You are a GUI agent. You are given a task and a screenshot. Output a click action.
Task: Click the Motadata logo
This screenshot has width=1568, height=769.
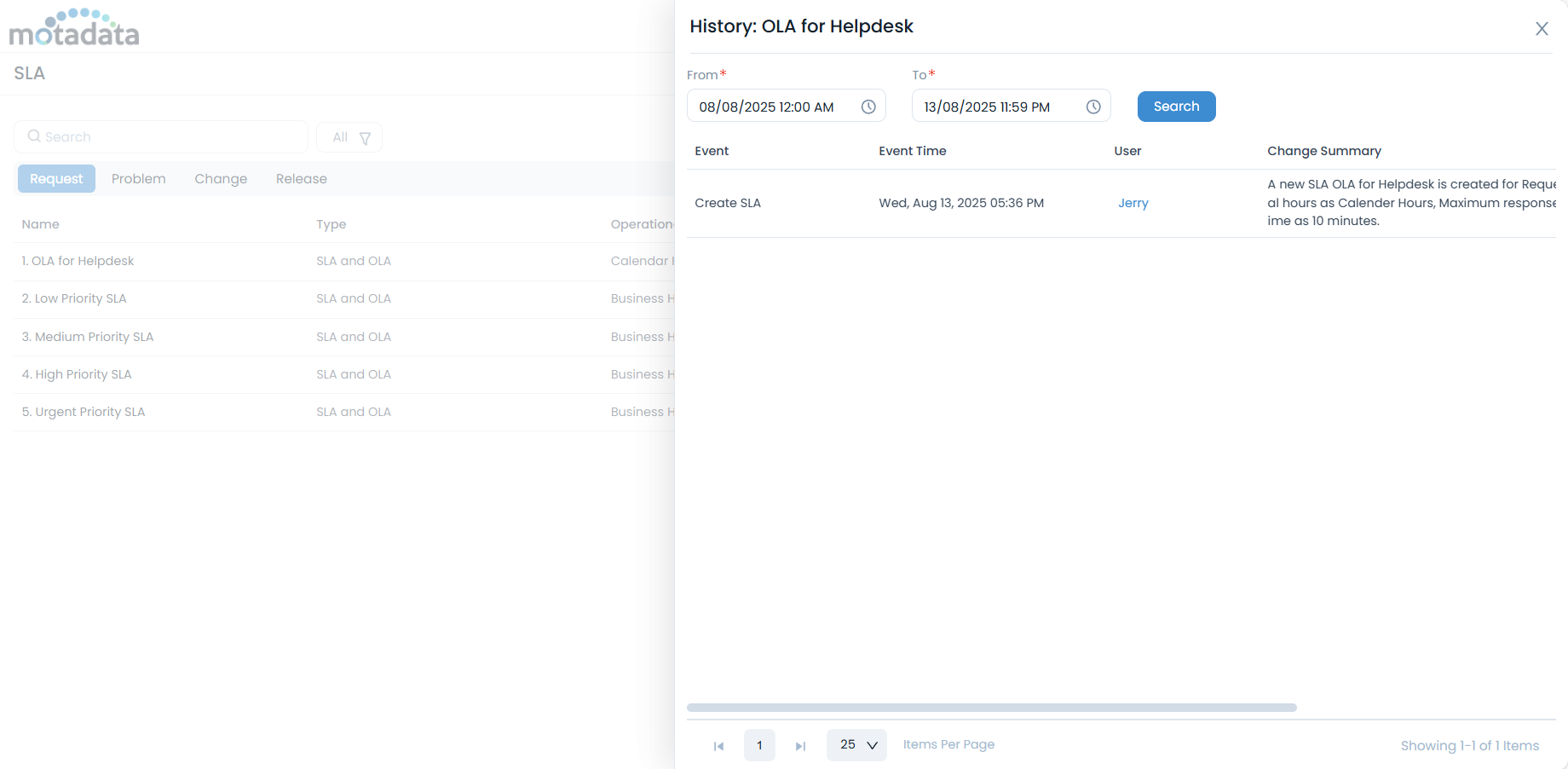coord(74,28)
